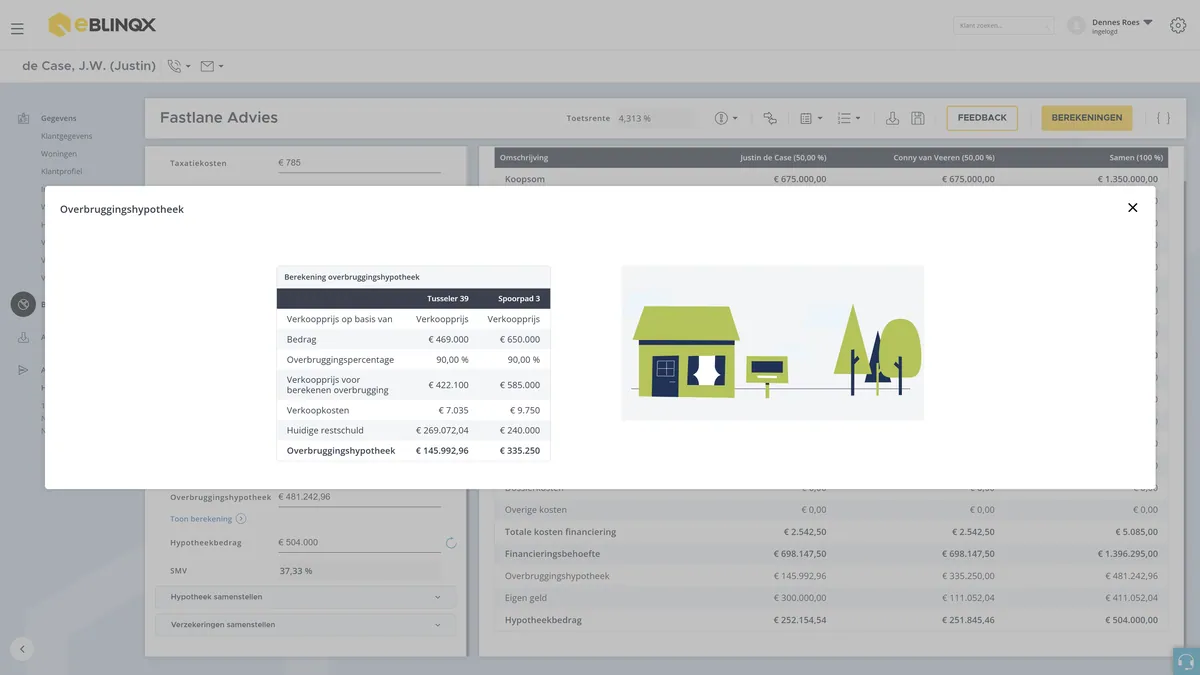The width and height of the screenshot is (1200, 675).
Task: Click the Hypotheekbedrag refresh icon
Action: 451,543
